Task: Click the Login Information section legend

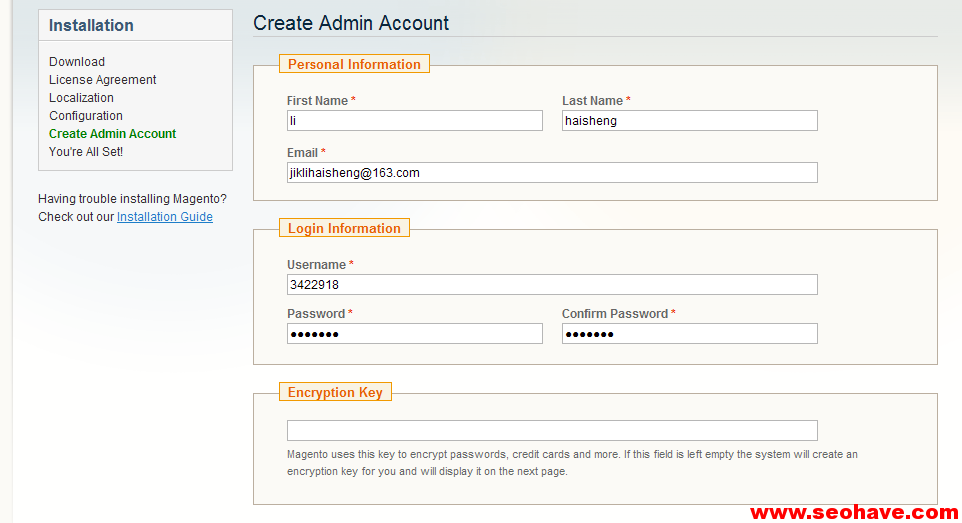Action: click(x=344, y=228)
